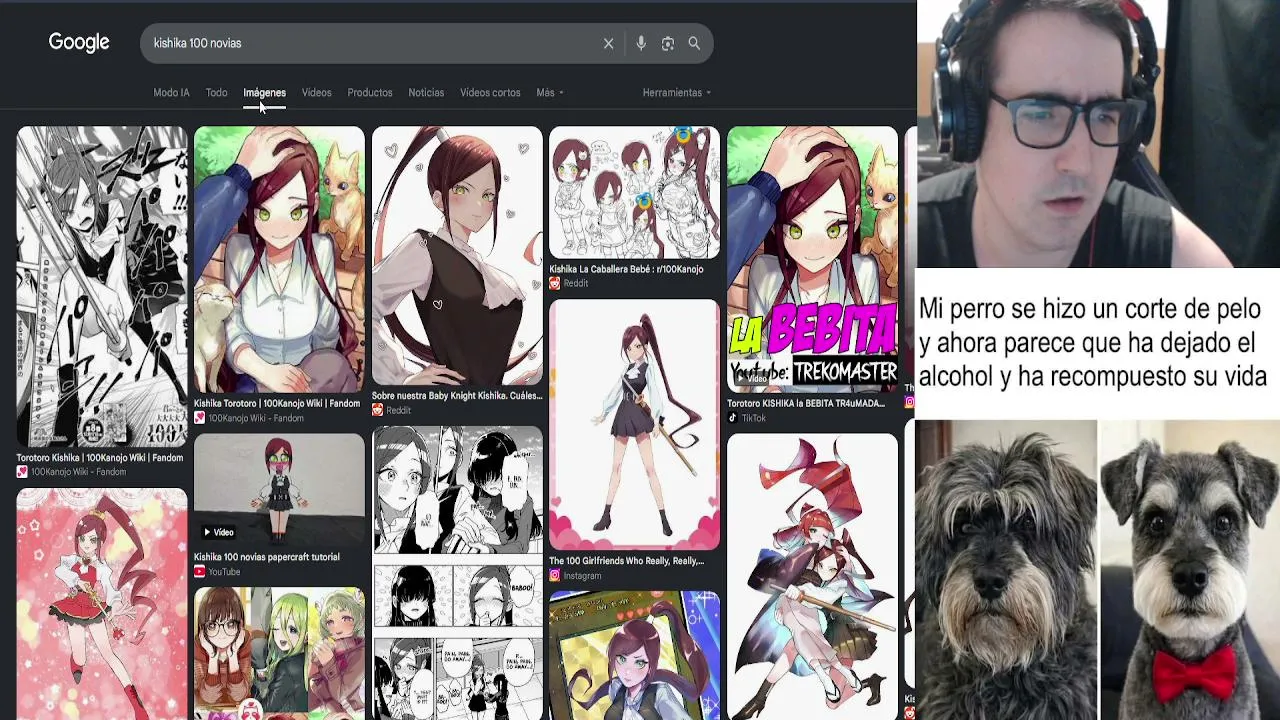Switch to Videos cortos tab
1280x720 pixels.
(x=490, y=93)
